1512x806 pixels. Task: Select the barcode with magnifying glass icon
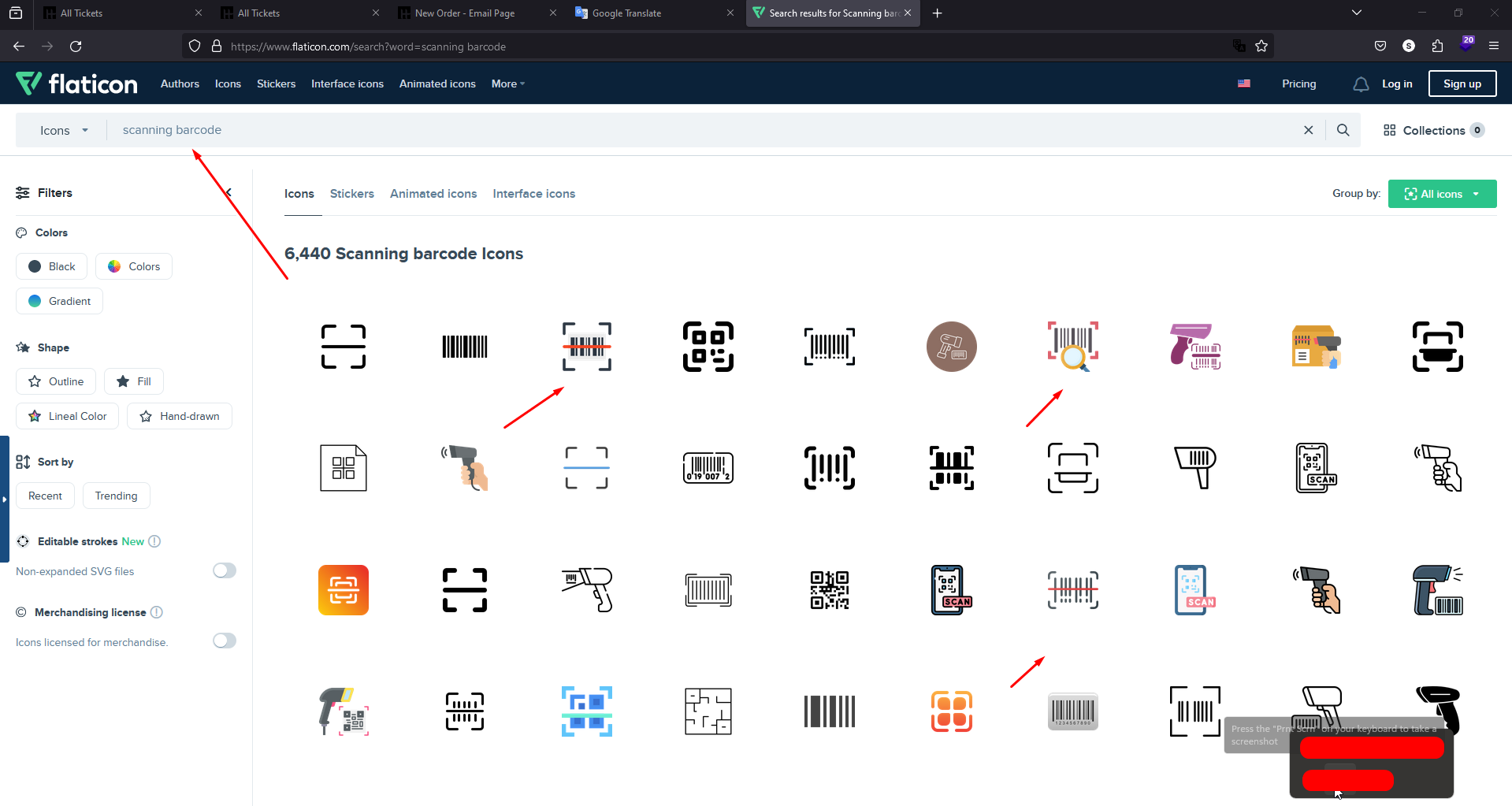tap(1073, 347)
